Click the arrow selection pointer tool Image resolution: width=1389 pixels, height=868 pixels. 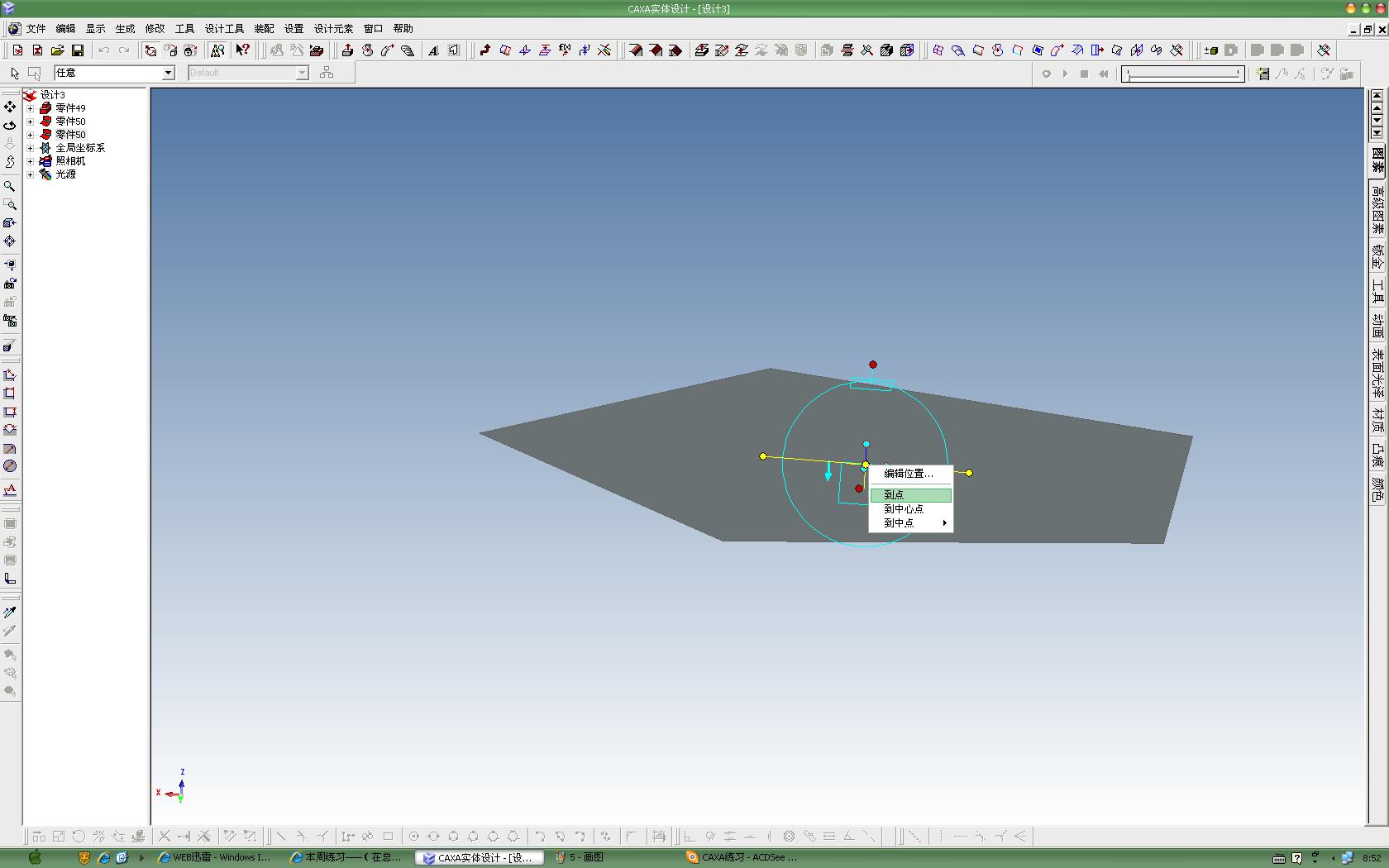15,74
